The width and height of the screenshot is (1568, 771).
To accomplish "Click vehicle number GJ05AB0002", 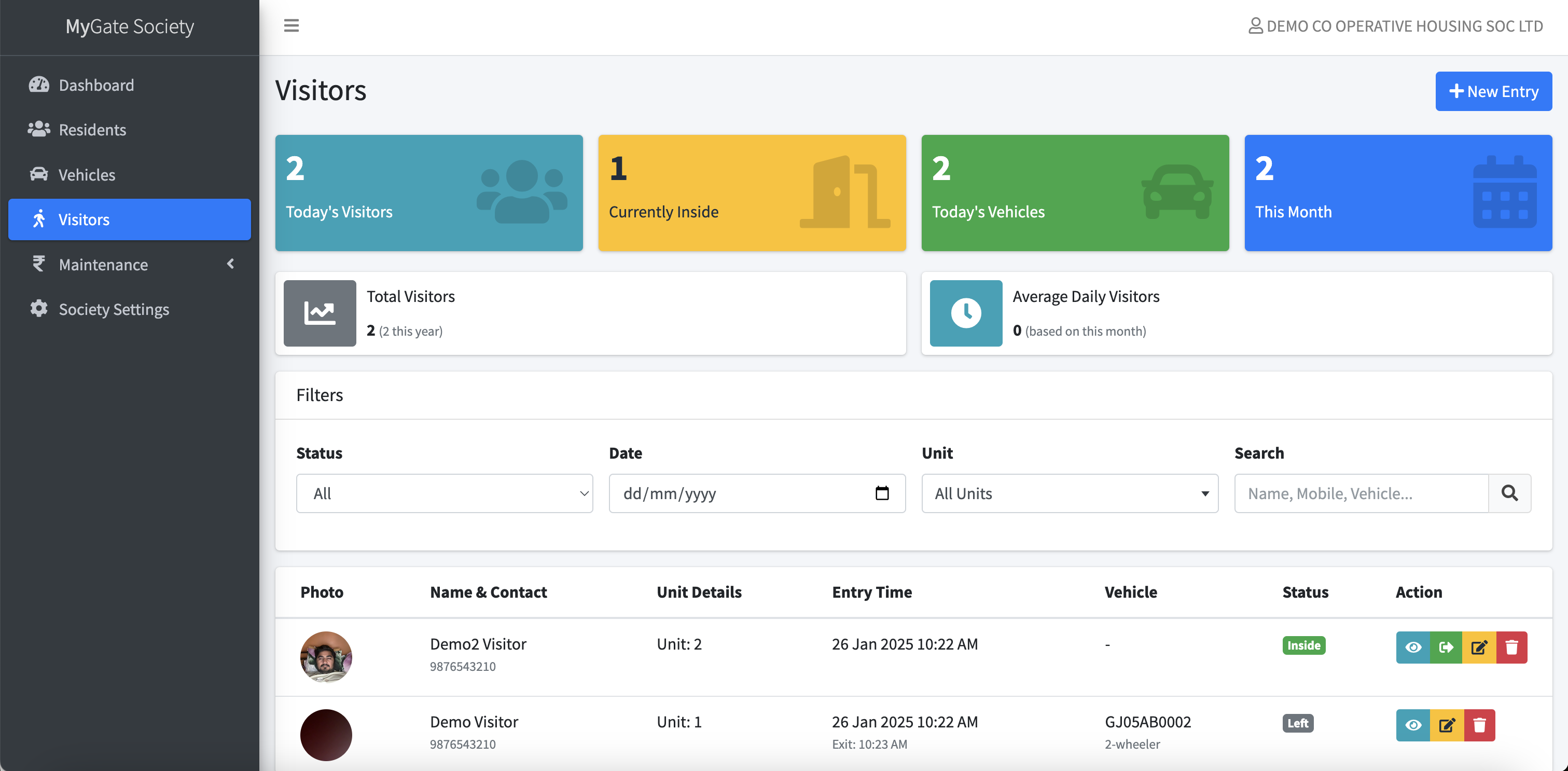I will (x=1147, y=721).
